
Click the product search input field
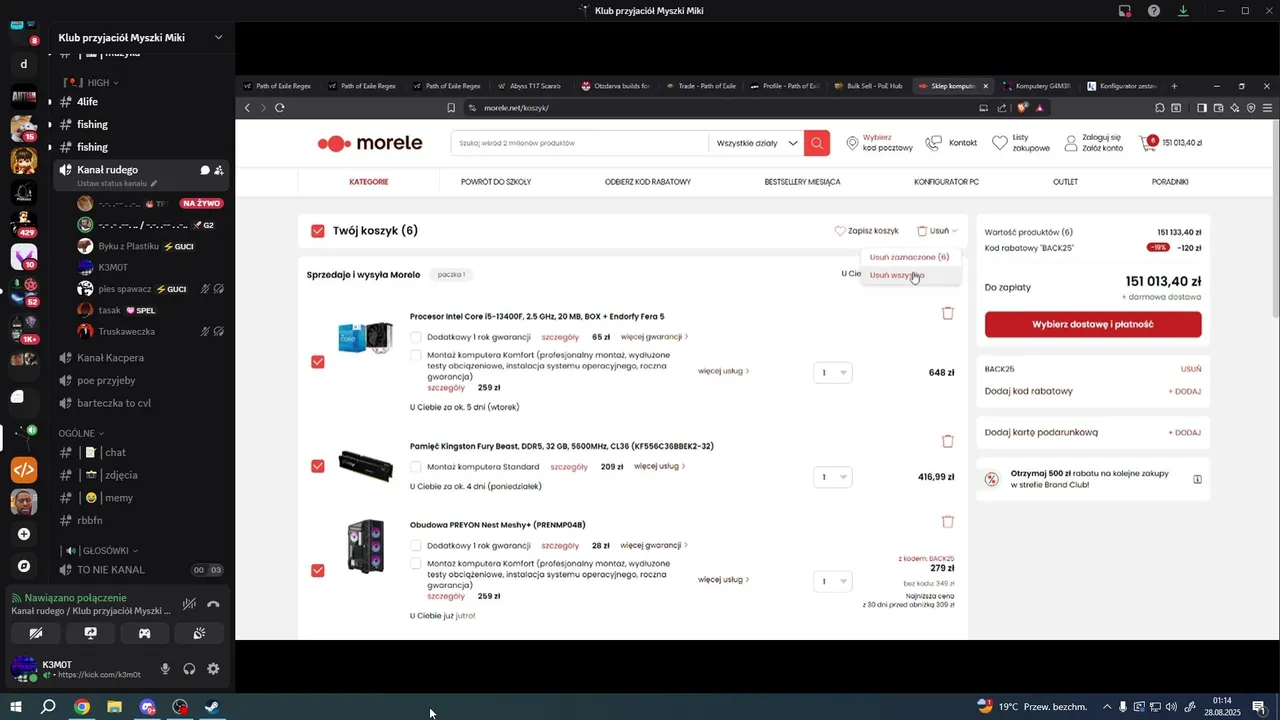click(x=580, y=143)
